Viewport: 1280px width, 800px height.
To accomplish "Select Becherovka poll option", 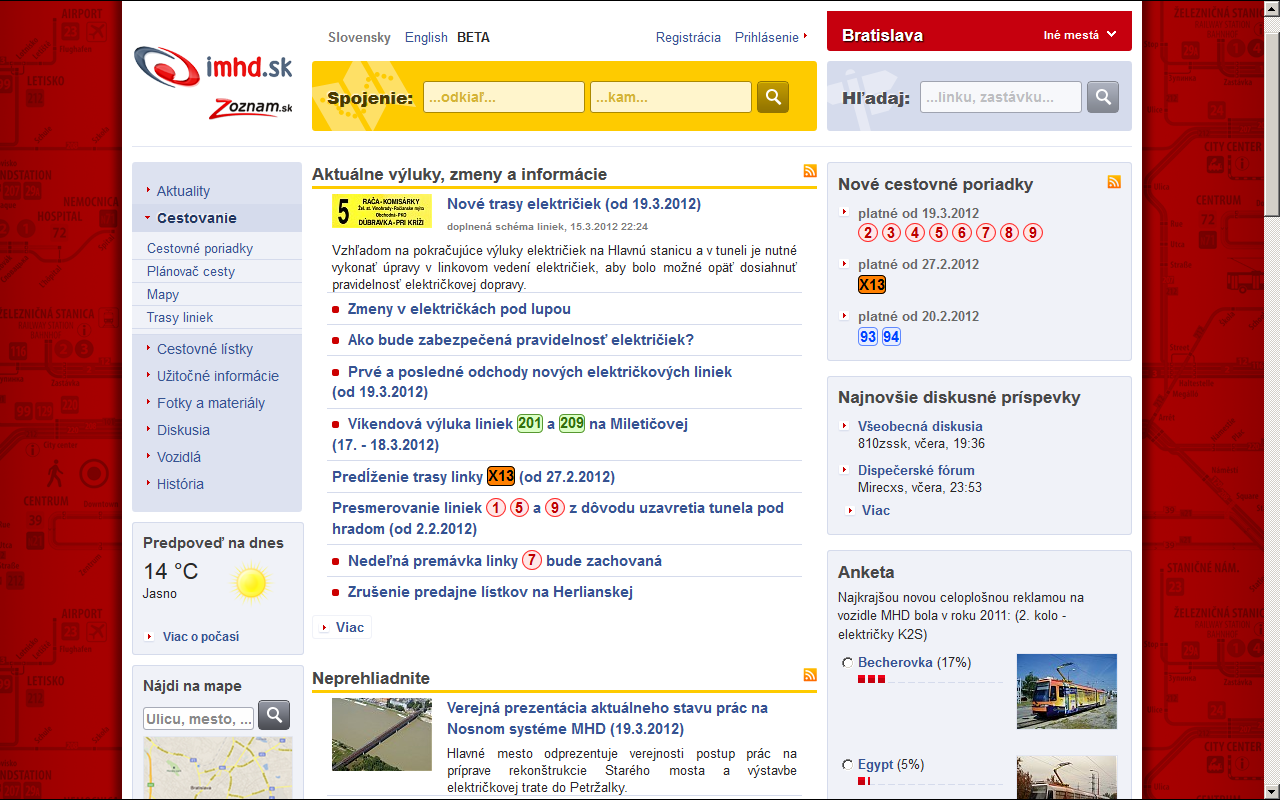I will pyautogui.click(x=847, y=663).
